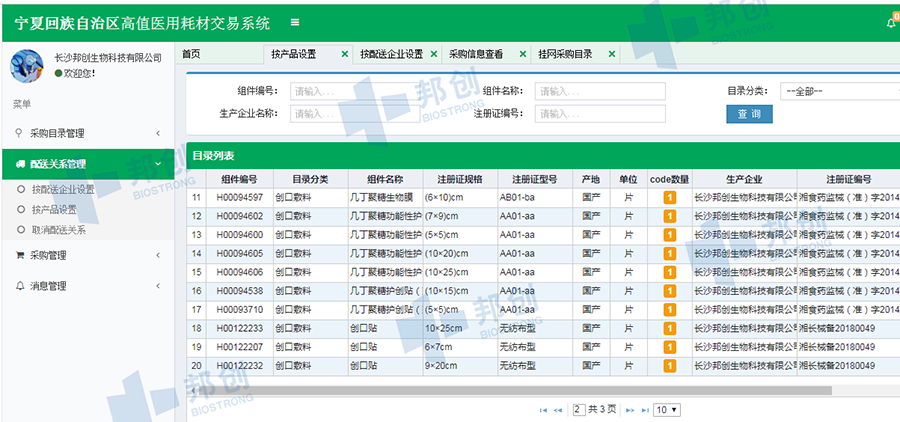Close the 按产品设置 tab

pos(345,54)
